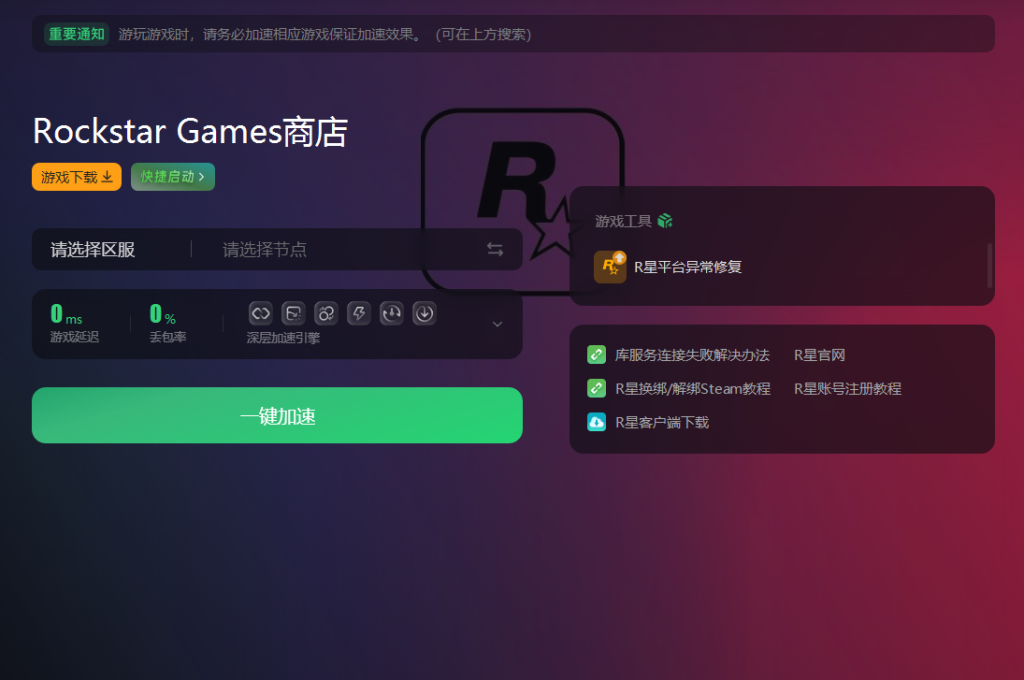Click the 深层加速引擎 label
This screenshot has width=1024, height=680.
click(283, 338)
